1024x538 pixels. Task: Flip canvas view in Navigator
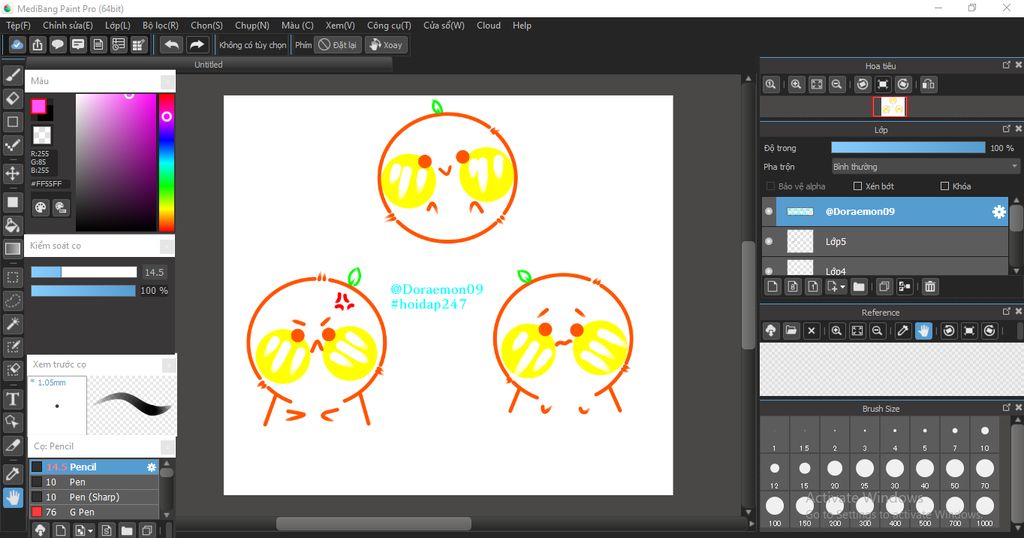[928, 84]
